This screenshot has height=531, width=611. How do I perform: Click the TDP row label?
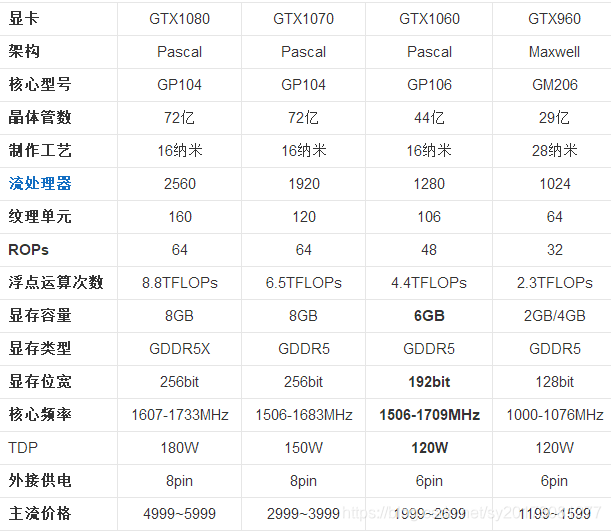tap(23, 448)
